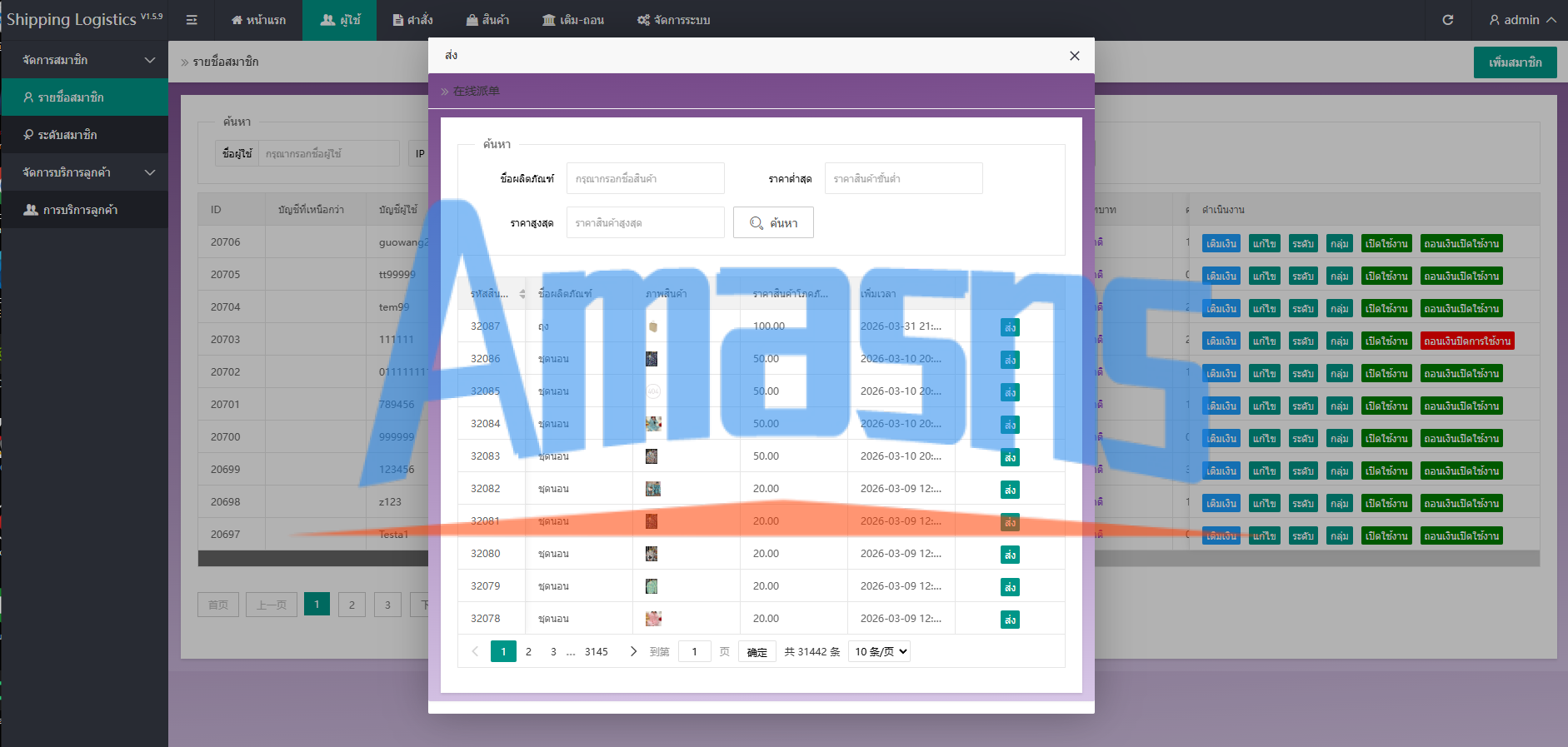Click next page arrow in dialog pagination

[x=633, y=651]
